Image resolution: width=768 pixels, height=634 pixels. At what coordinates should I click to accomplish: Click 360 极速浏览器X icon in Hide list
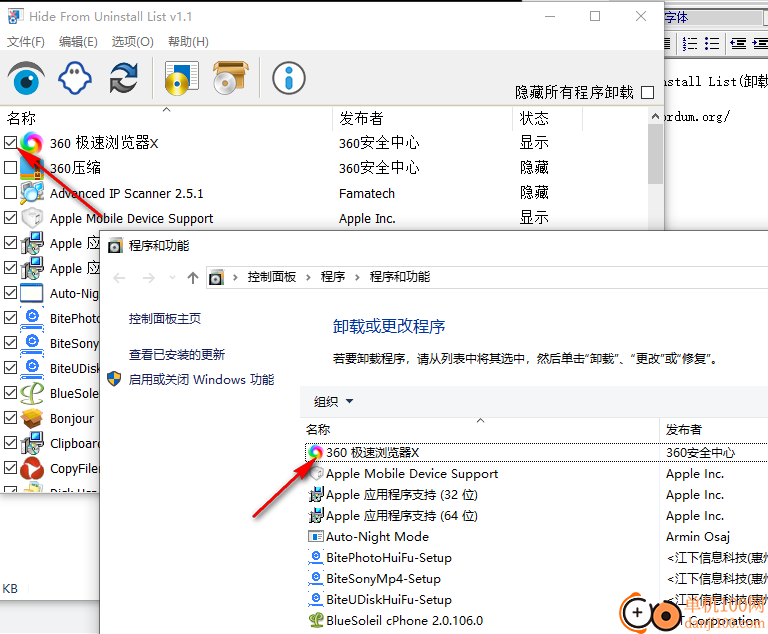(x=32, y=143)
